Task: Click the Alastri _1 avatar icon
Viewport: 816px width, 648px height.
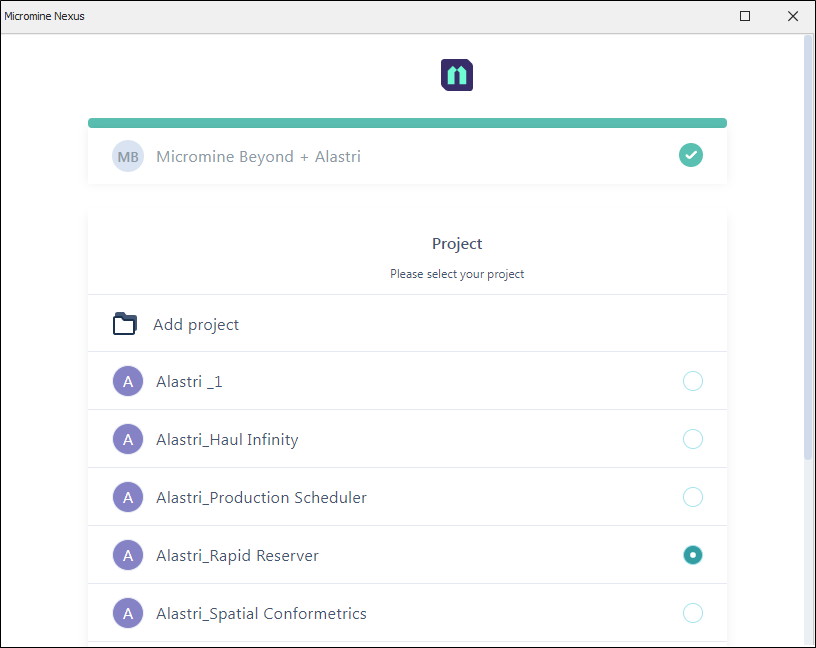Action: (128, 381)
